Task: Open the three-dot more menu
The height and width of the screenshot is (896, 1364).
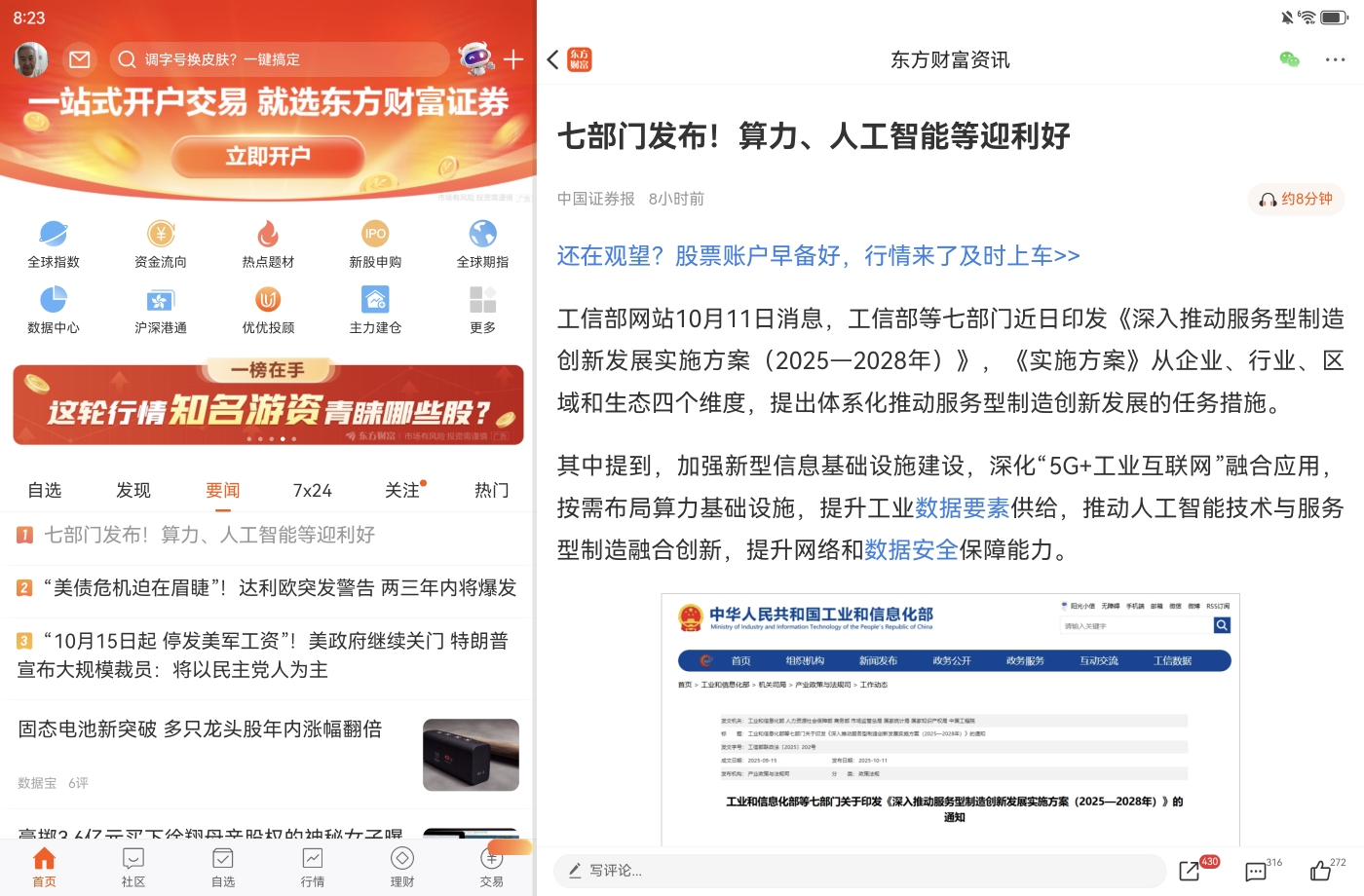Action: pyautogui.click(x=1335, y=59)
